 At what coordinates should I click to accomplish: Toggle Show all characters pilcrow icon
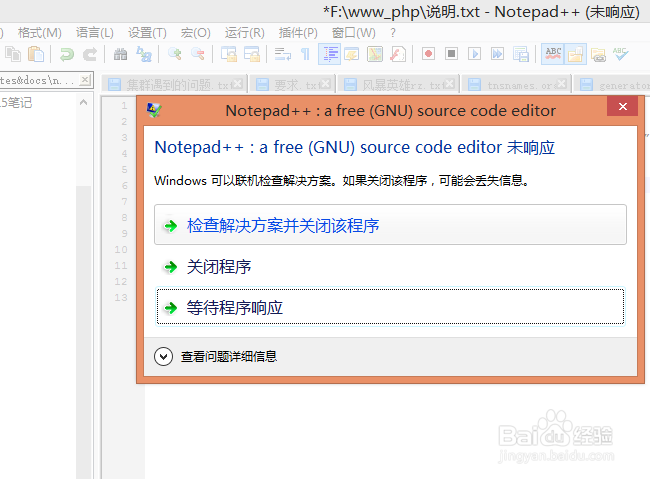[x=305, y=54]
